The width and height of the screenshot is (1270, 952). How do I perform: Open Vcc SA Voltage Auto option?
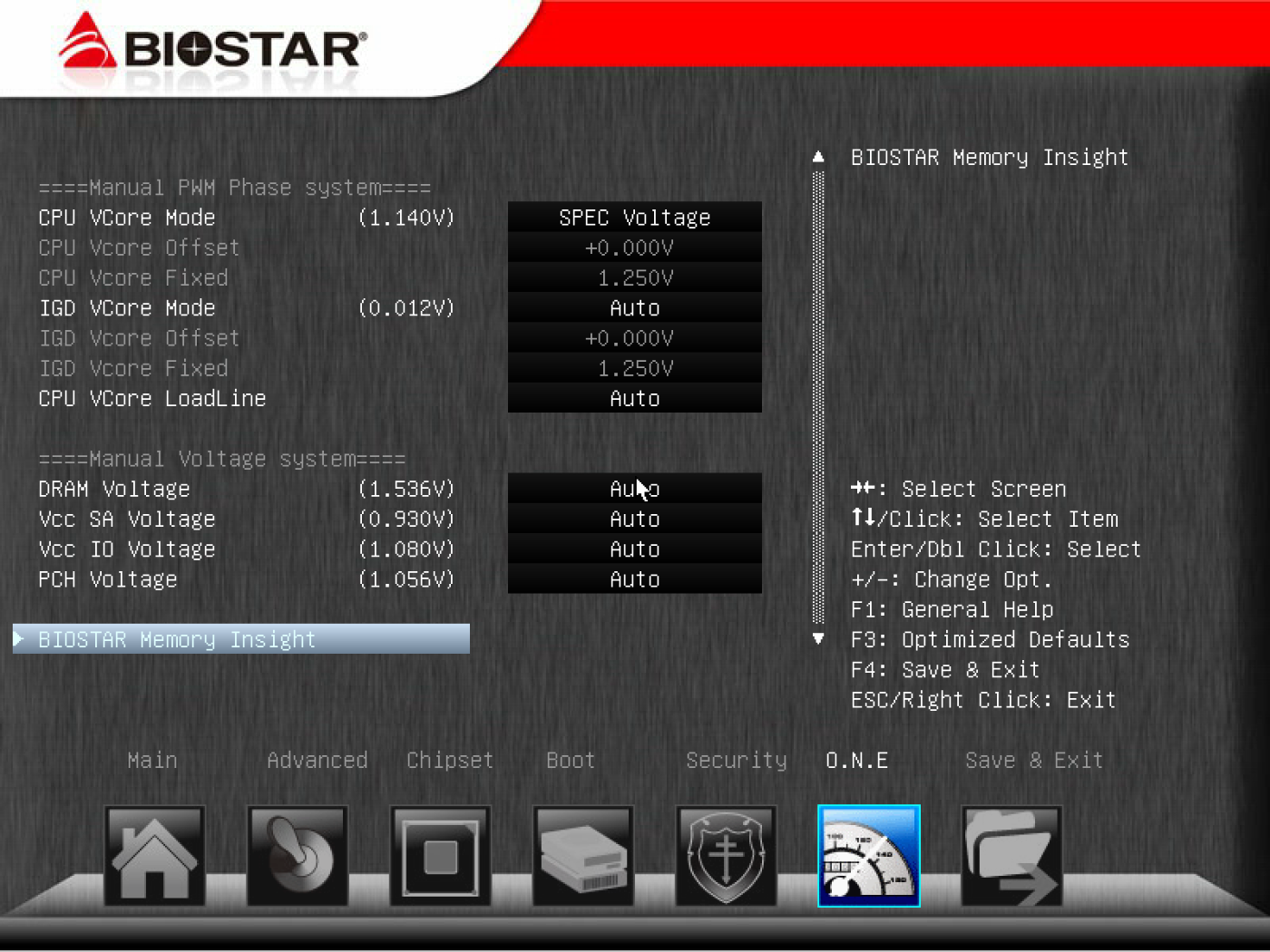[x=635, y=519]
